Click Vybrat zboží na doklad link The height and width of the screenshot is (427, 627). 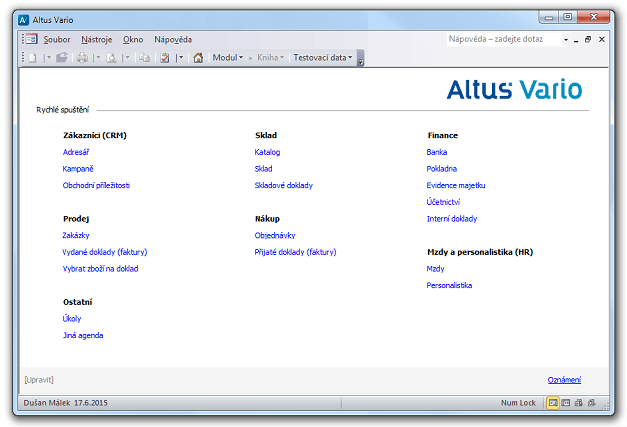tap(100, 269)
